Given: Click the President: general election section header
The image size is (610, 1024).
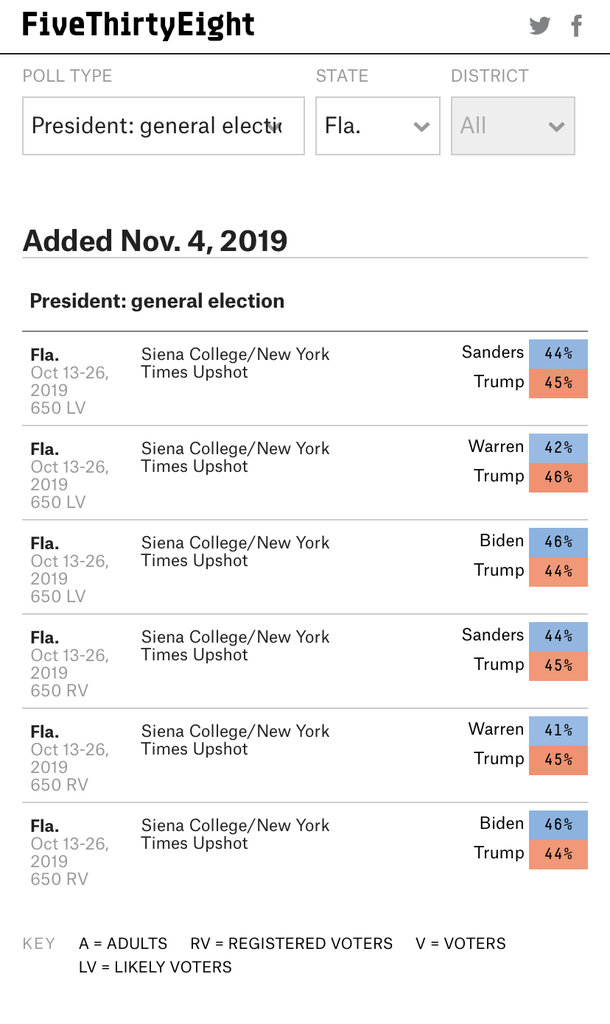Looking at the screenshot, I should (x=157, y=301).
